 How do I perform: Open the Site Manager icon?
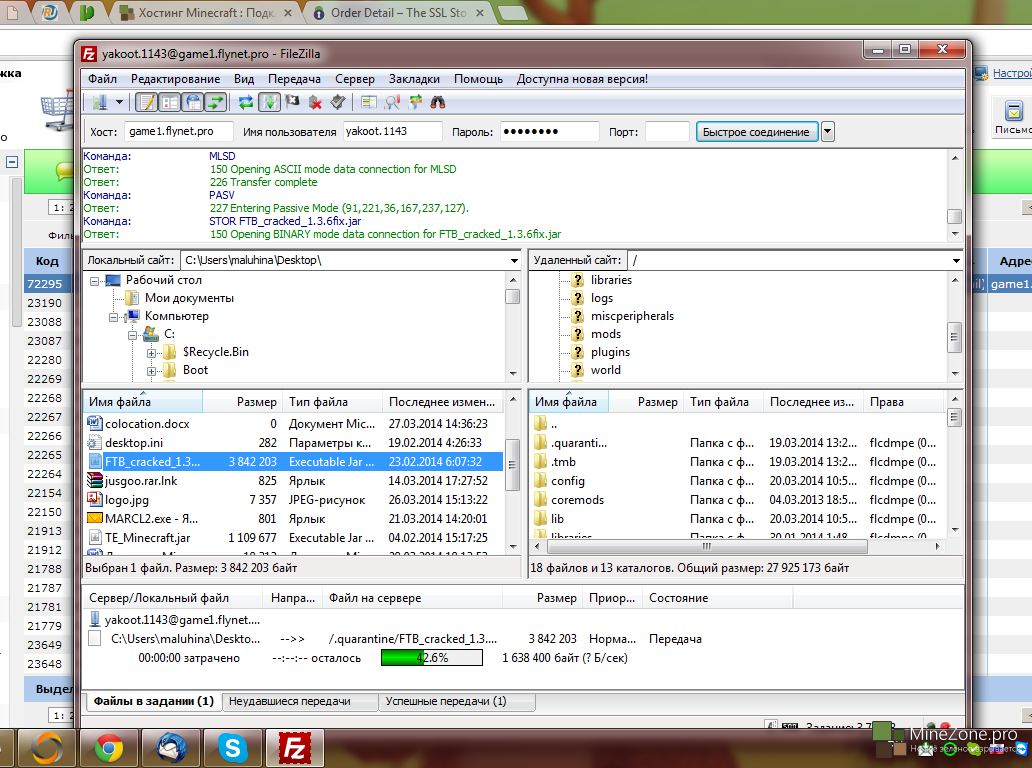[100, 102]
